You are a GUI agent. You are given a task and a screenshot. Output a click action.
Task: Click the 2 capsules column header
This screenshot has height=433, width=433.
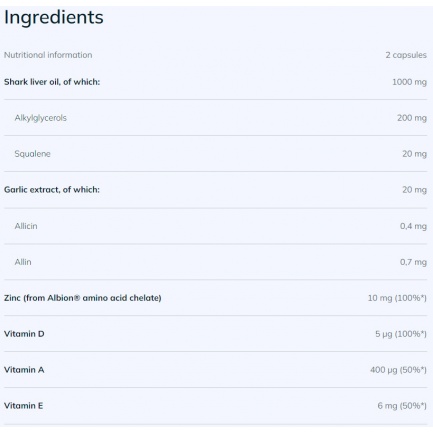[x=406, y=55]
